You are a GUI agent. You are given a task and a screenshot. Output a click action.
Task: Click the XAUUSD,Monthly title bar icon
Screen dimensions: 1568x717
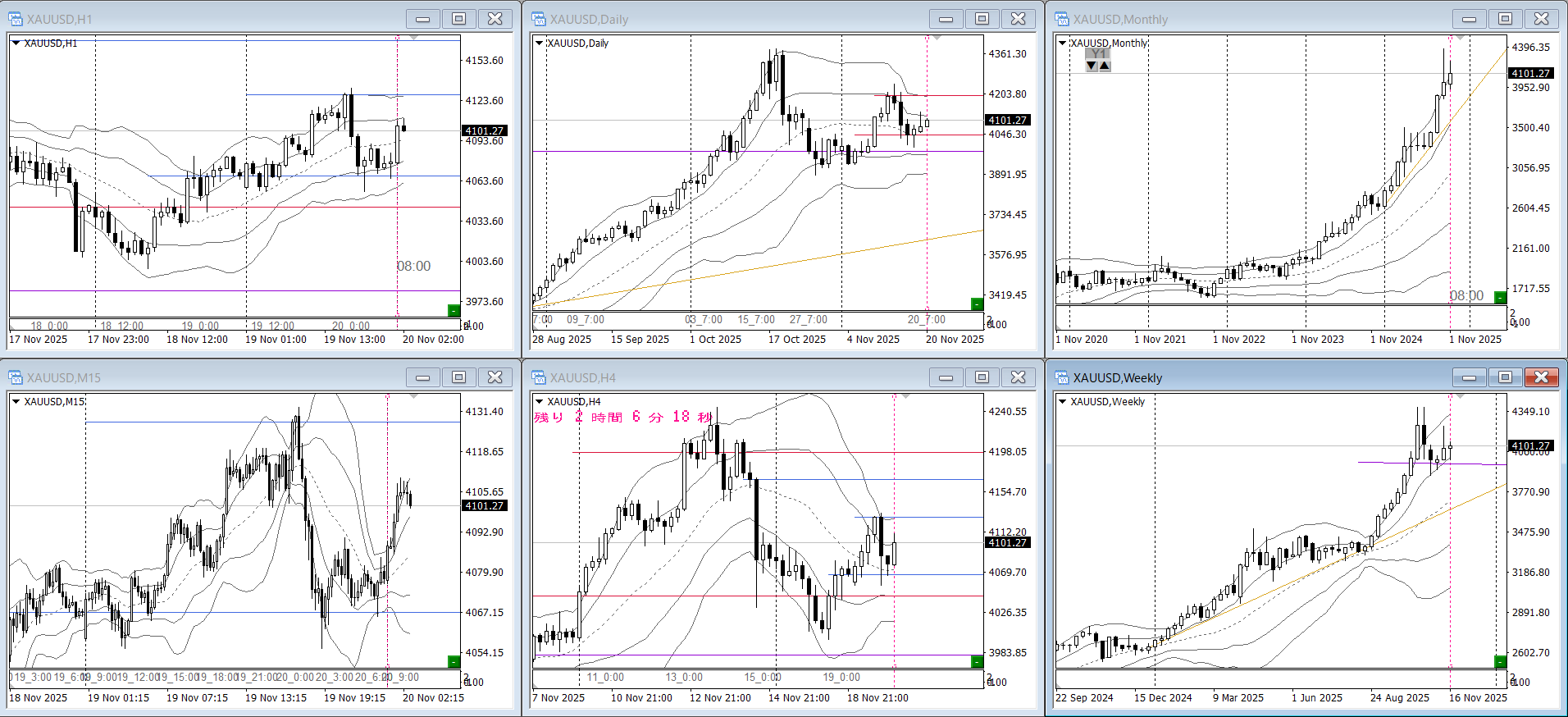pyautogui.click(x=1062, y=19)
